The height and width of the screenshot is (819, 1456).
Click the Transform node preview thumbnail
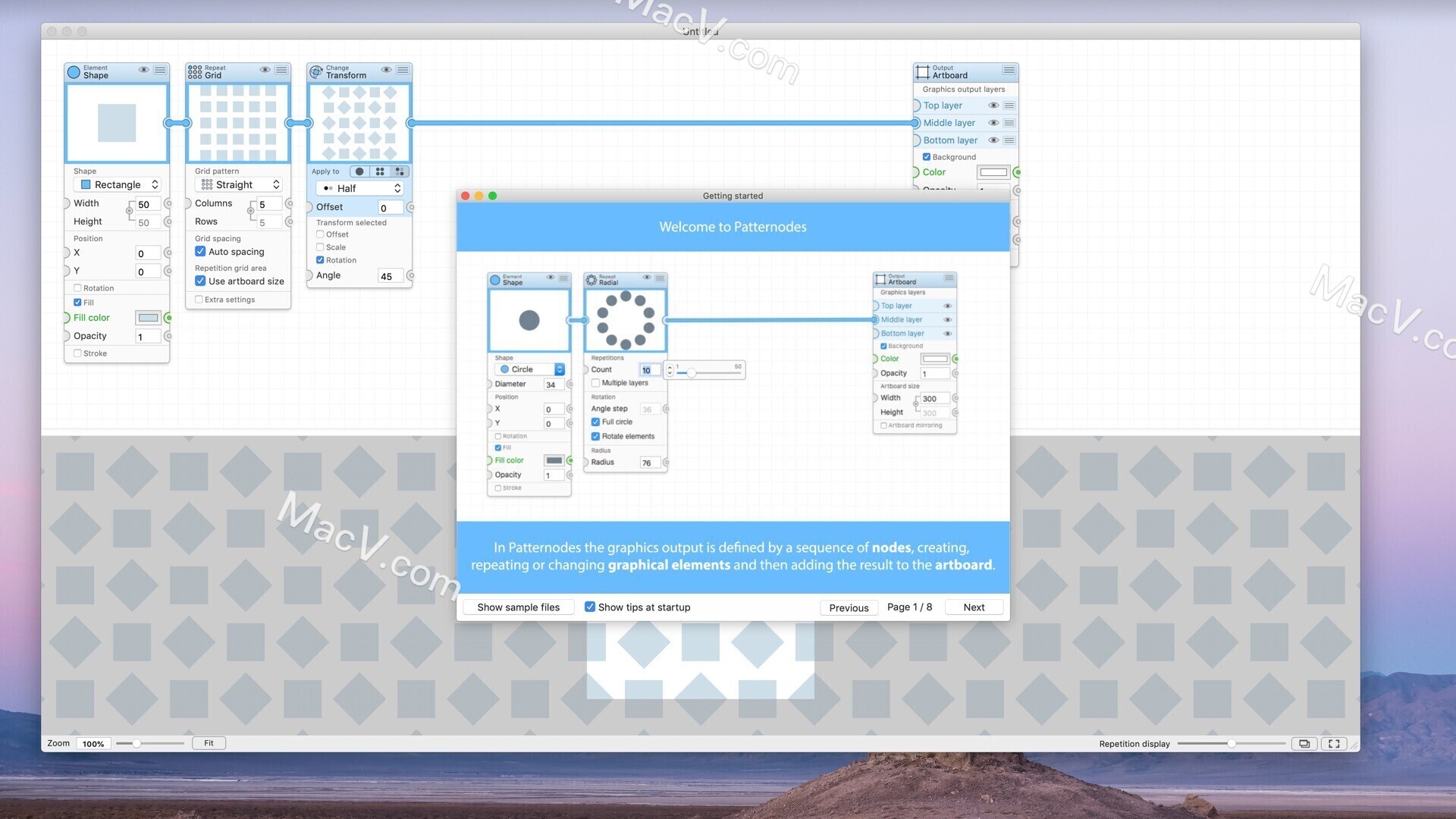pyautogui.click(x=359, y=123)
